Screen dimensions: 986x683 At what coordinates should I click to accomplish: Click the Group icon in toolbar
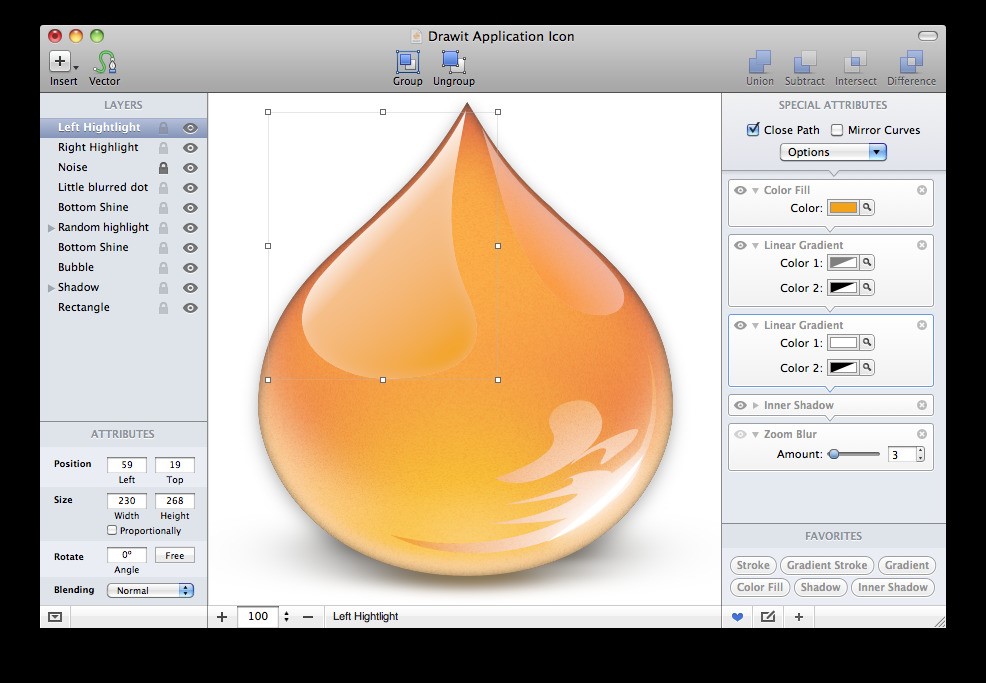click(407, 62)
